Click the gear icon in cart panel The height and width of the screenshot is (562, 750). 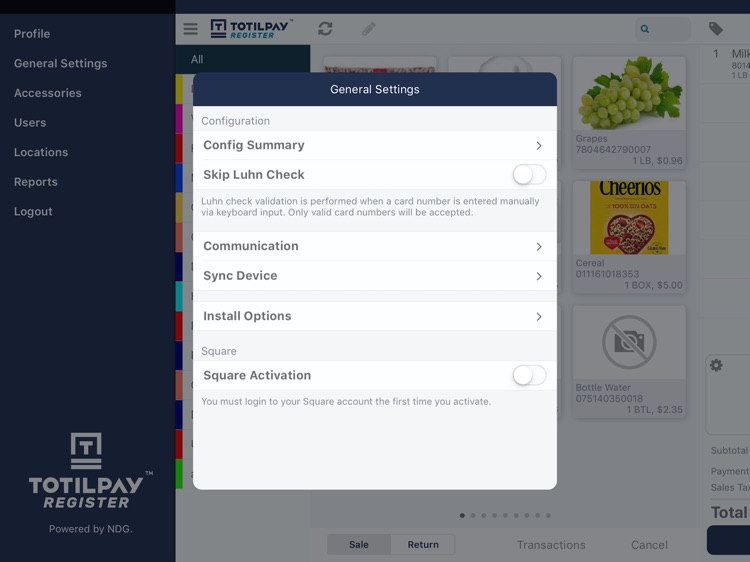click(x=716, y=365)
